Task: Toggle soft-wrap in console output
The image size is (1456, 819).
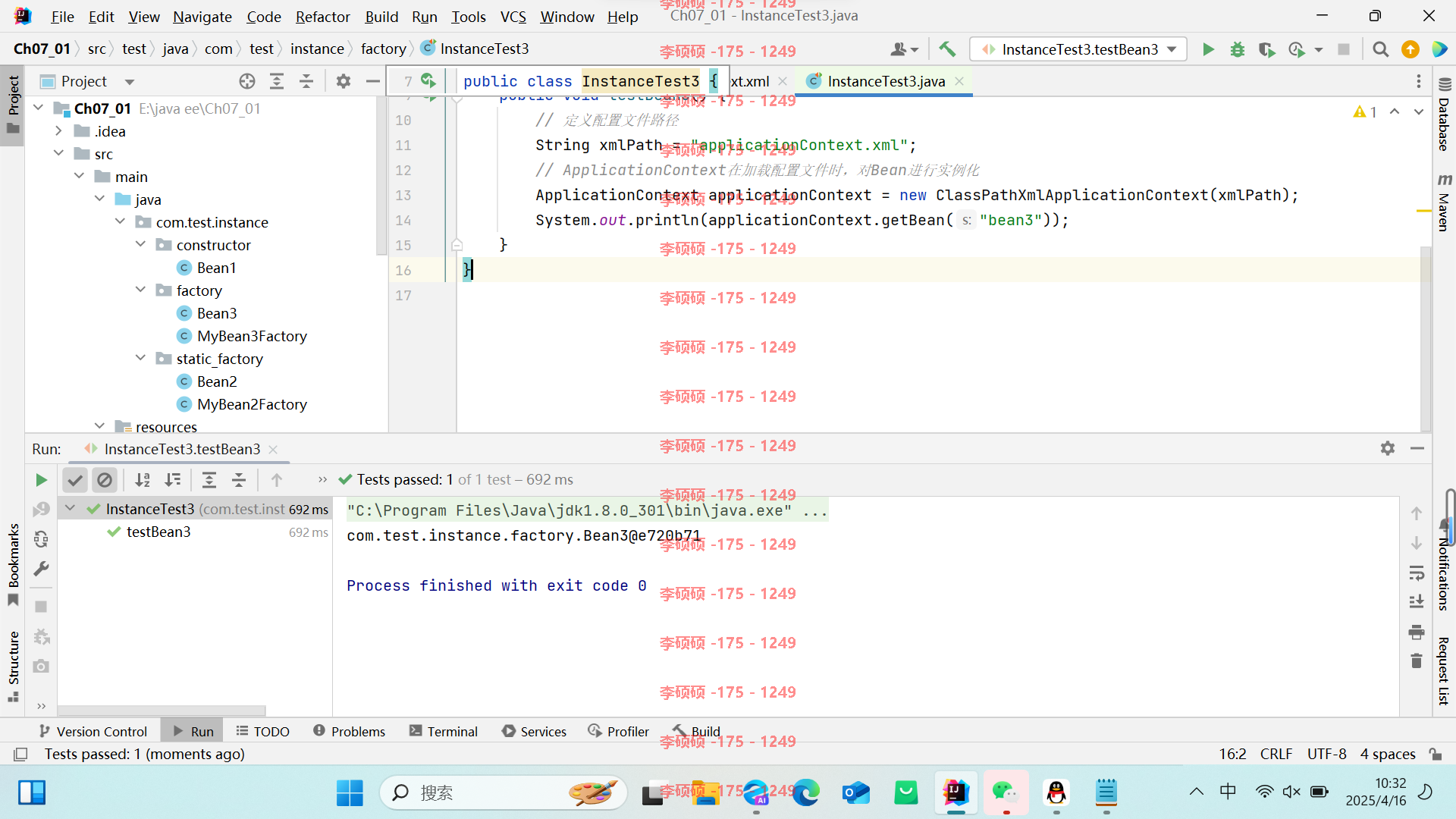Action: (1417, 573)
